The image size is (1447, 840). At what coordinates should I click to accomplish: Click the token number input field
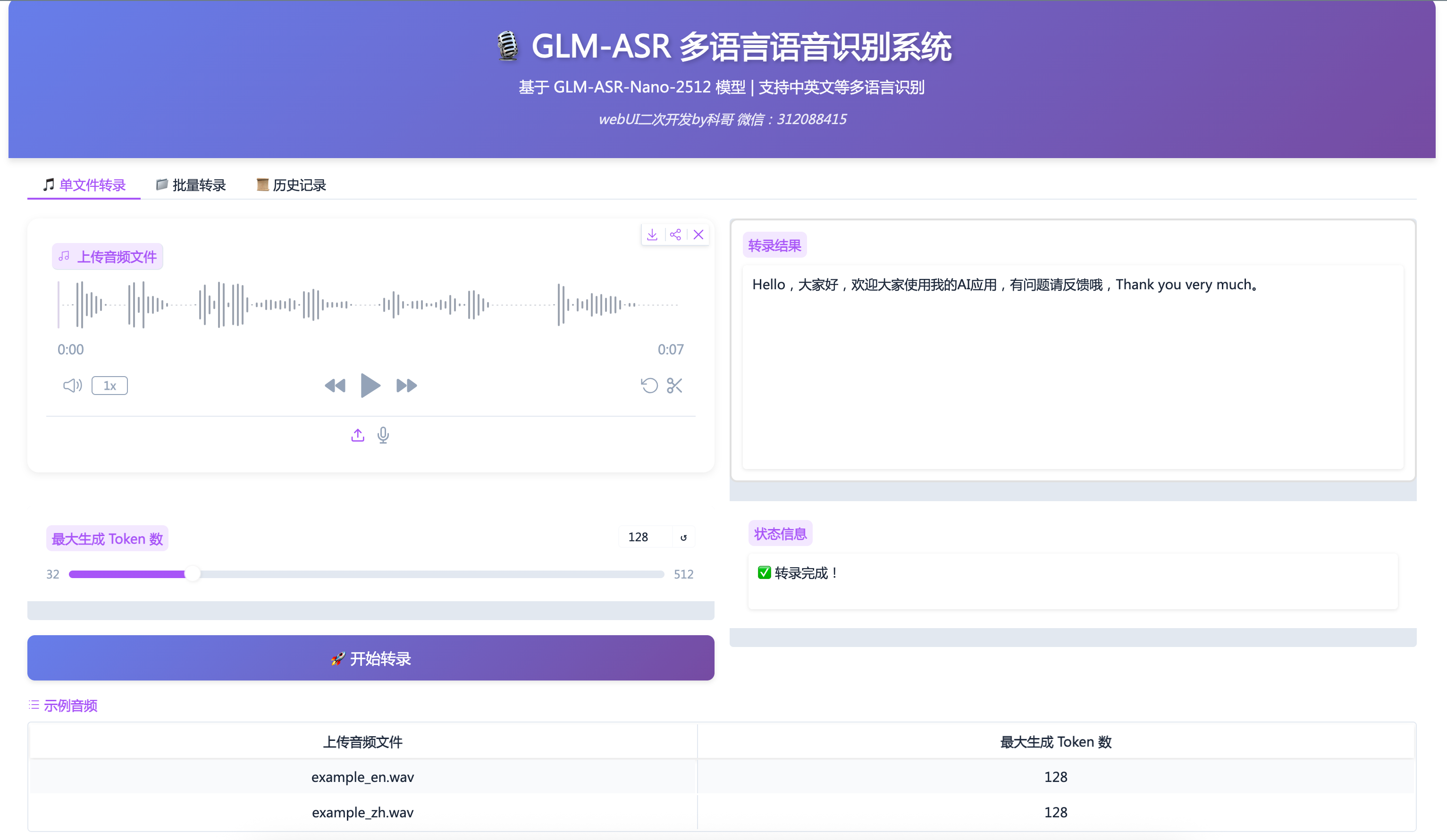click(645, 538)
